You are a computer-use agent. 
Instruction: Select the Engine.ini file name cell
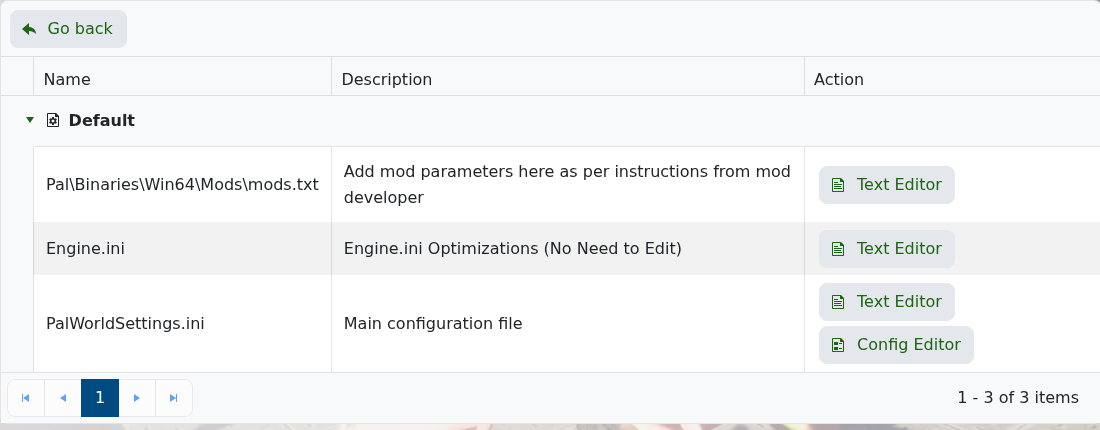[x=182, y=248]
